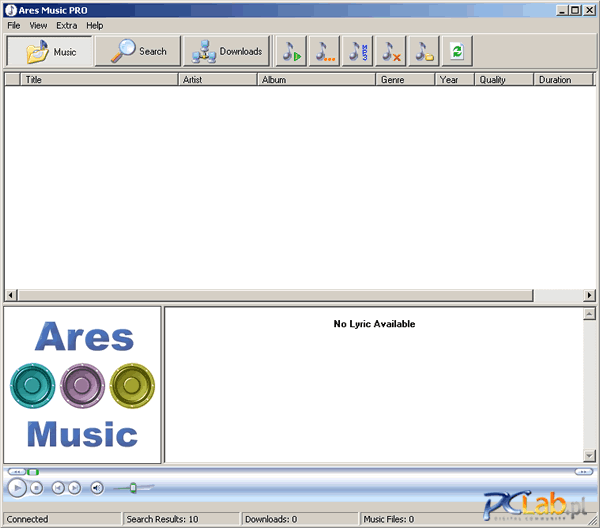Maximize the Ares Music PRO window
The width and height of the screenshot is (600, 528).
click(575, 10)
